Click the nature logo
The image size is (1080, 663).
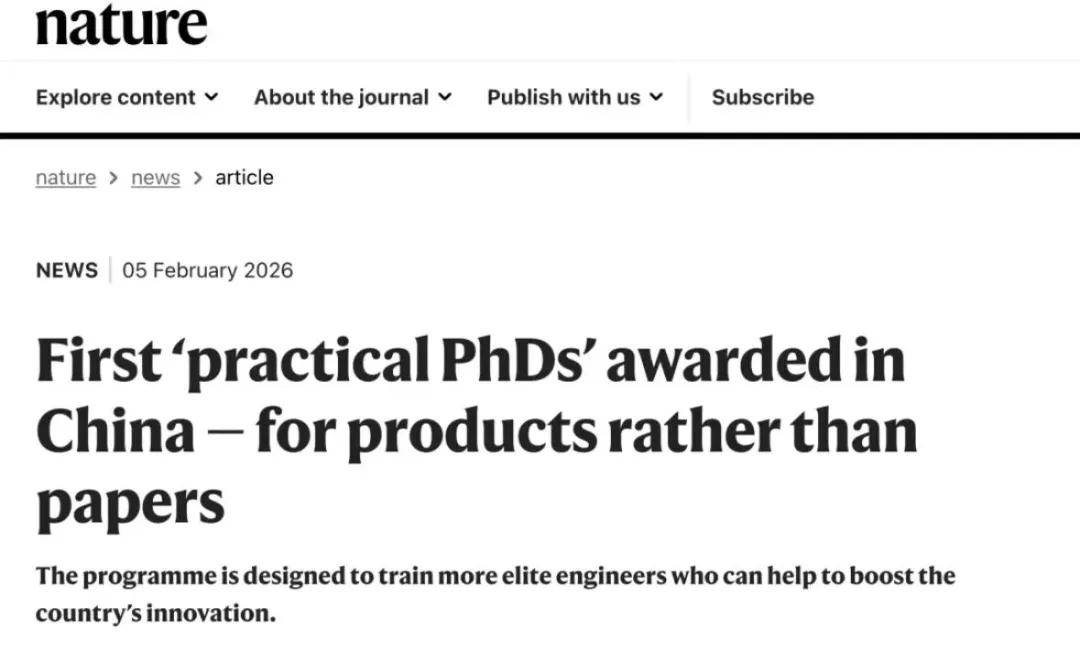121,24
